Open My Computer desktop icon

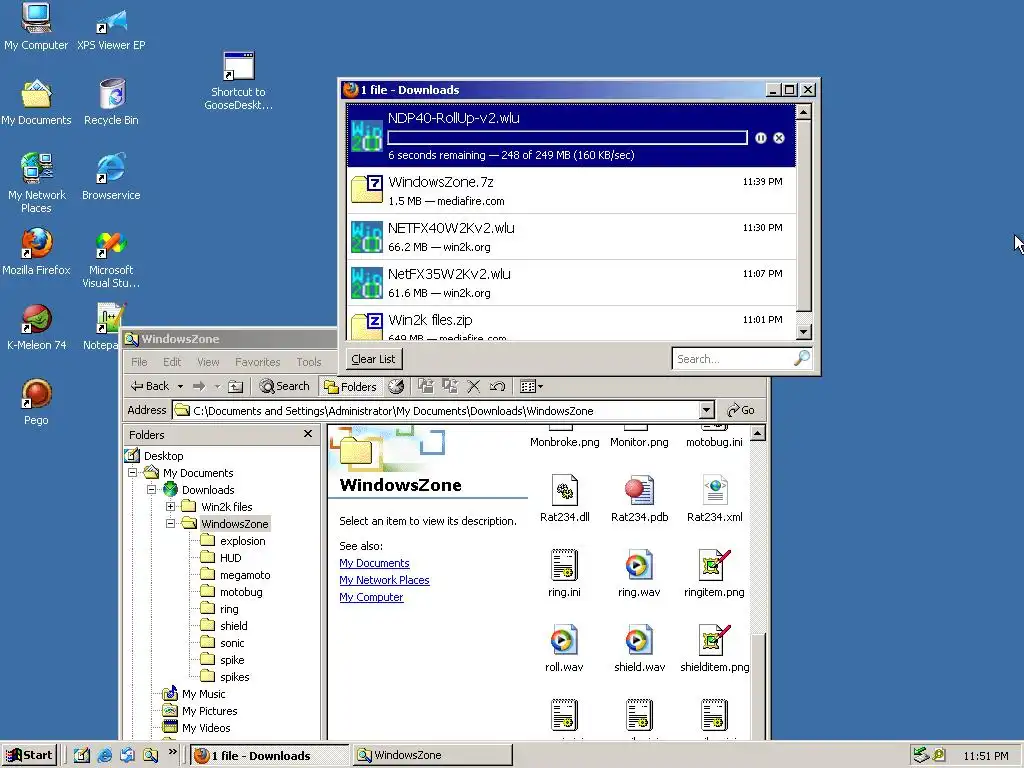36,26
